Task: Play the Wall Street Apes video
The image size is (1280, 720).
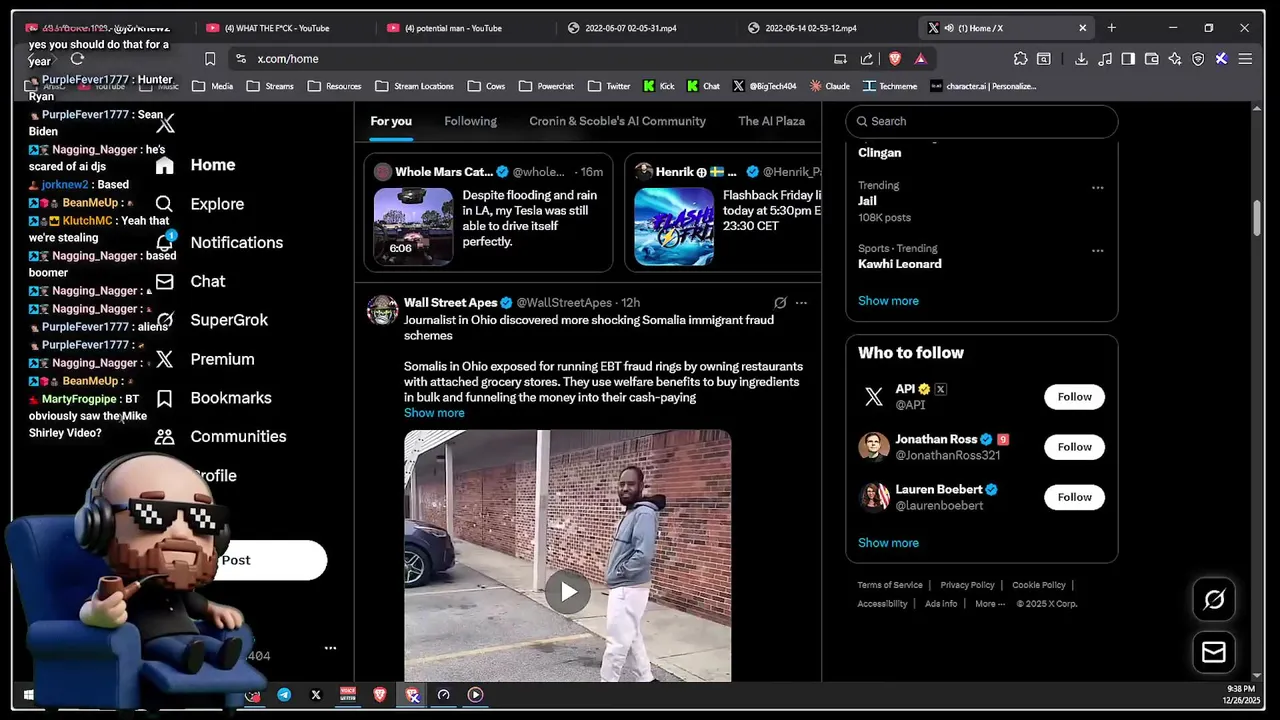Action: (x=568, y=592)
